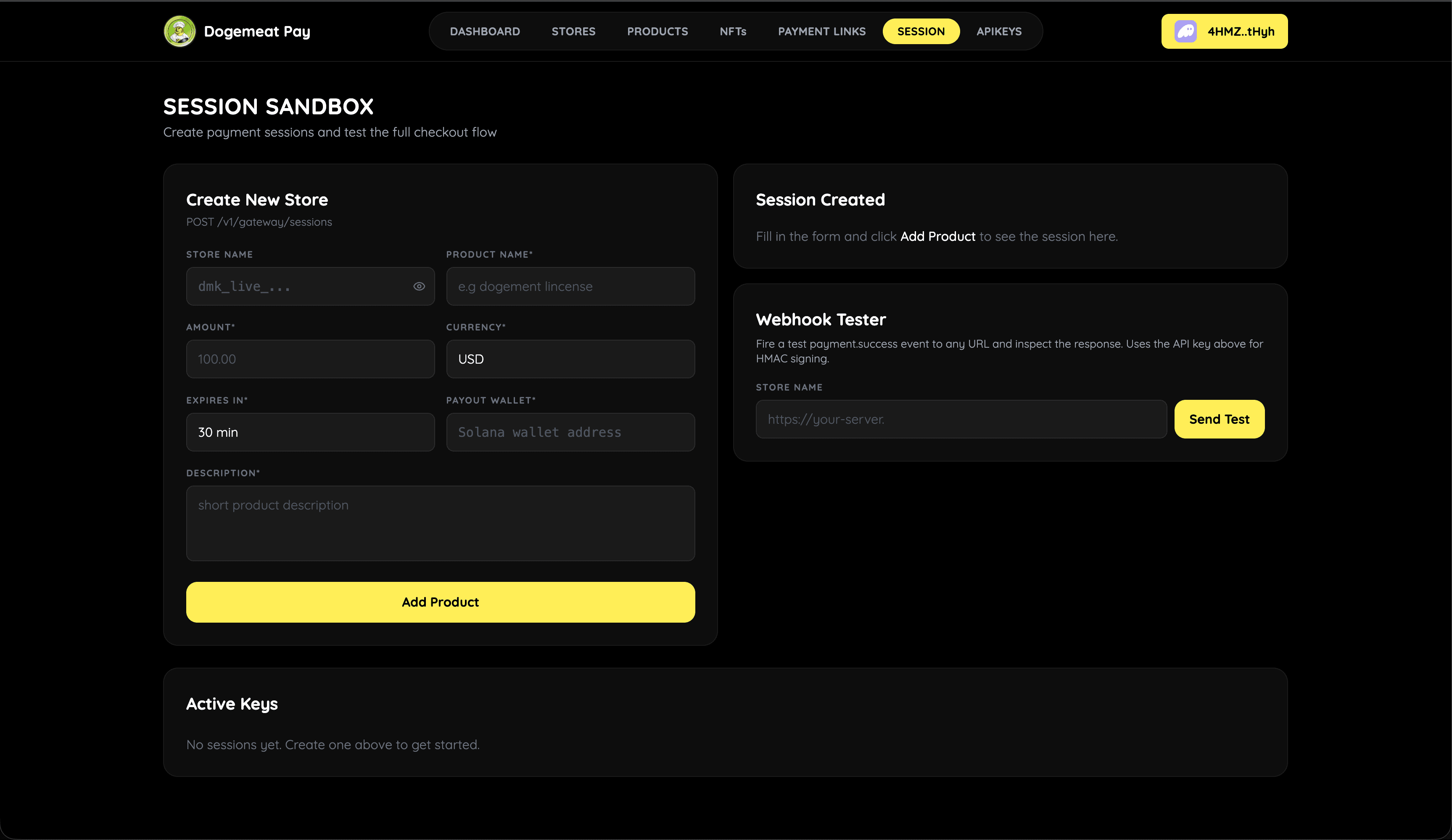The height and width of the screenshot is (840, 1452).
Task: Go to the Stores tab
Action: tap(573, 31)
